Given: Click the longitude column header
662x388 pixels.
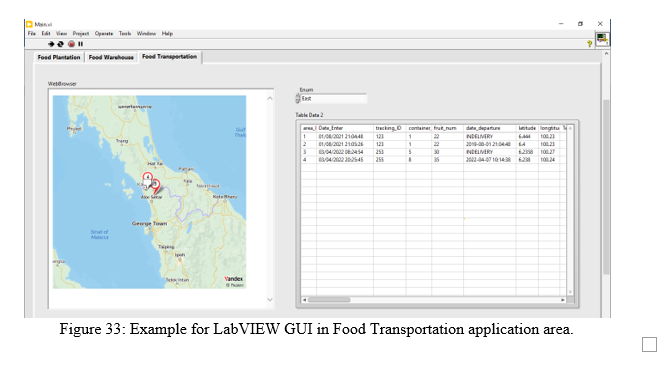Looking at the screenshot, I should tap(550, 128).
